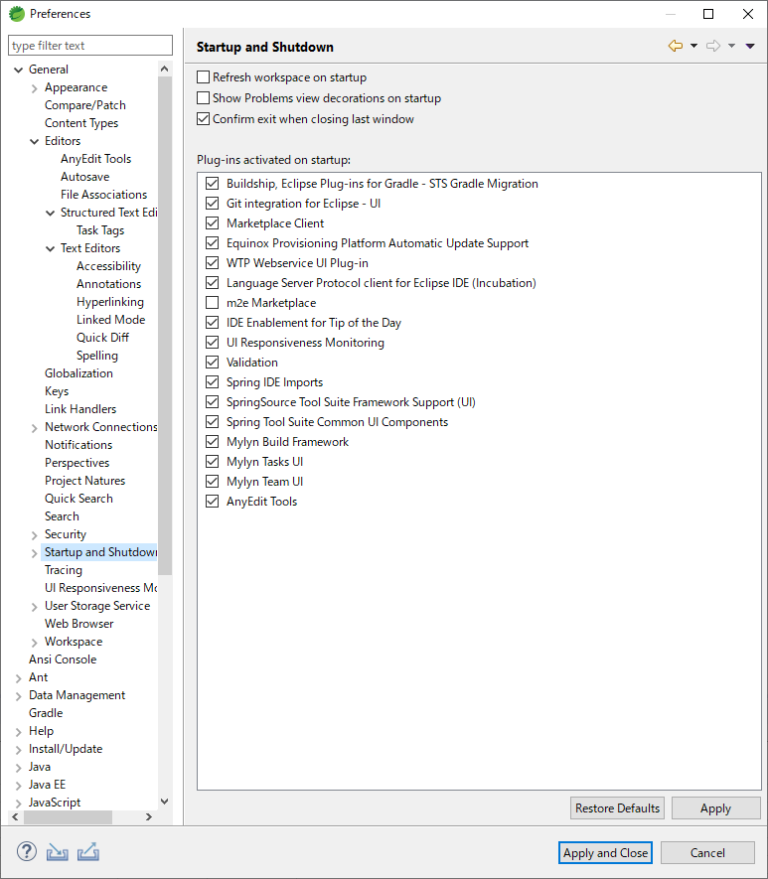
Task: Click the export preferences icon
Action: [88, 852]
